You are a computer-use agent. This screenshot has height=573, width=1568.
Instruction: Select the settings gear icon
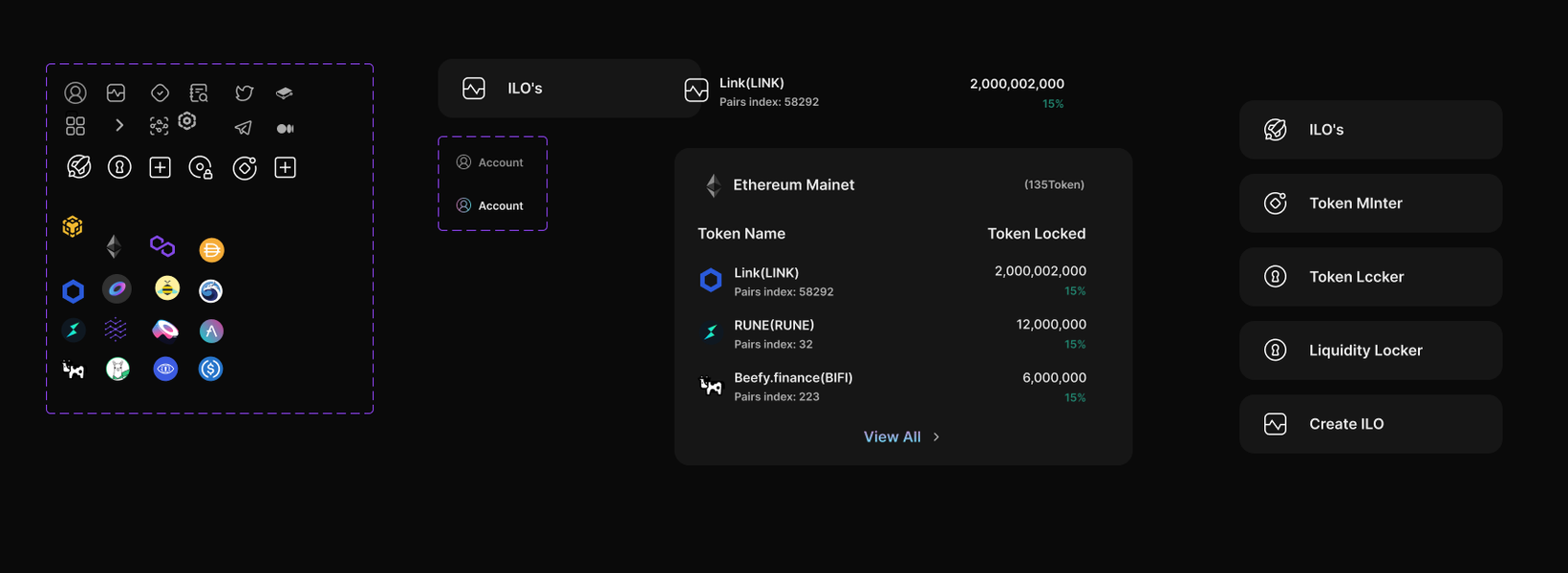click(x=187, y=121)
